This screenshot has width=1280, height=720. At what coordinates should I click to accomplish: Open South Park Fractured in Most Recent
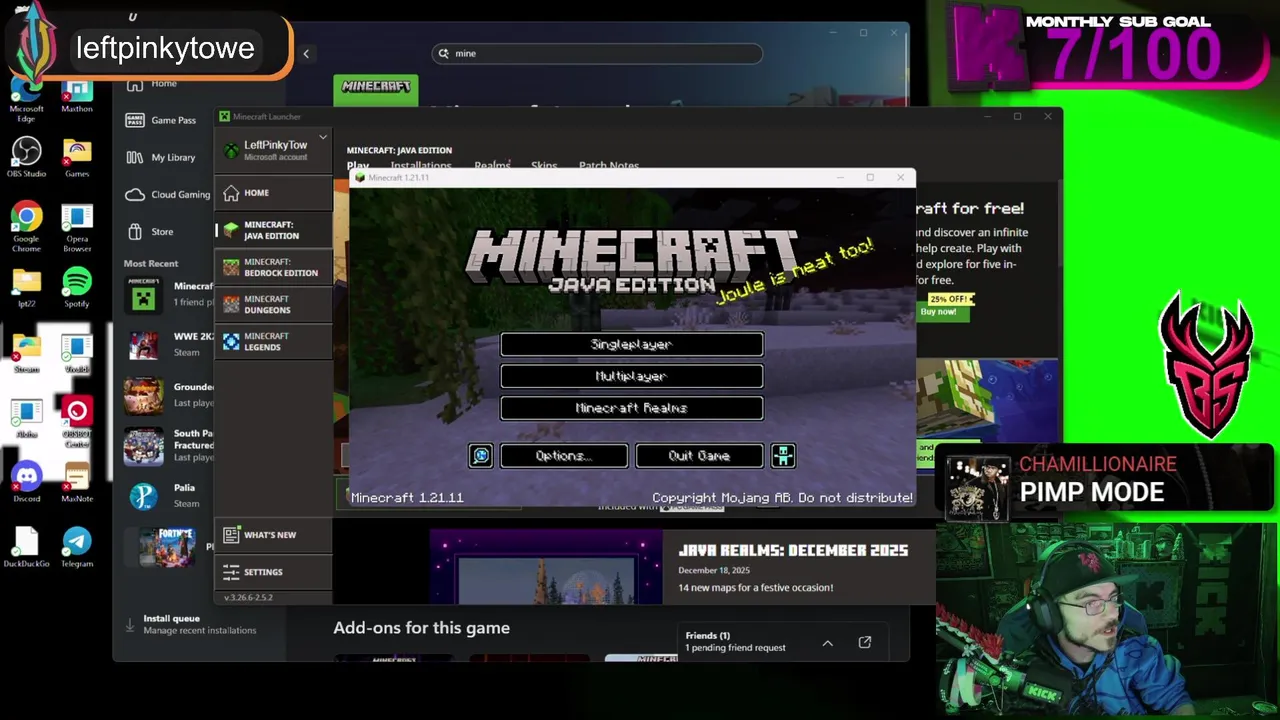[168, 446]
